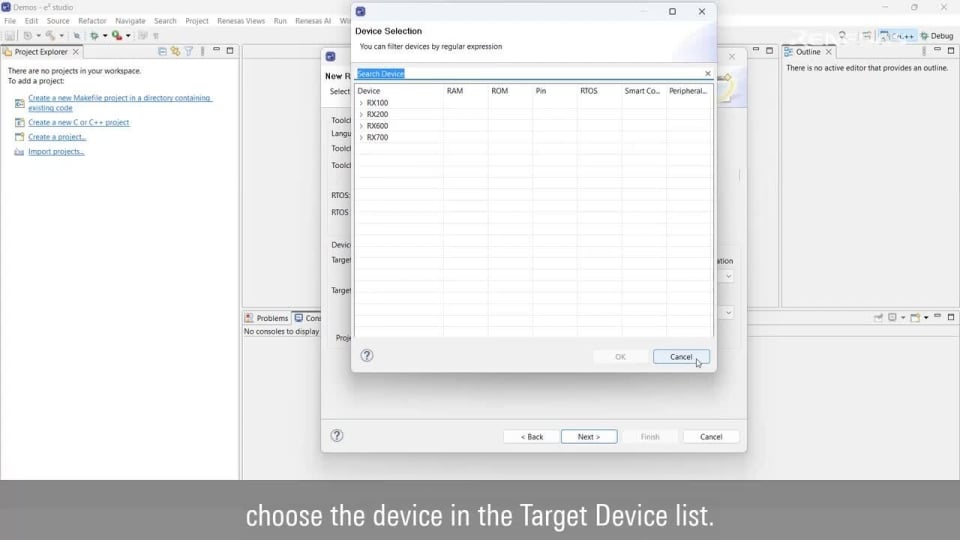The image size is (960, 540).
Task: Open Outline view menu (three dots)
Action: point(923,52)
